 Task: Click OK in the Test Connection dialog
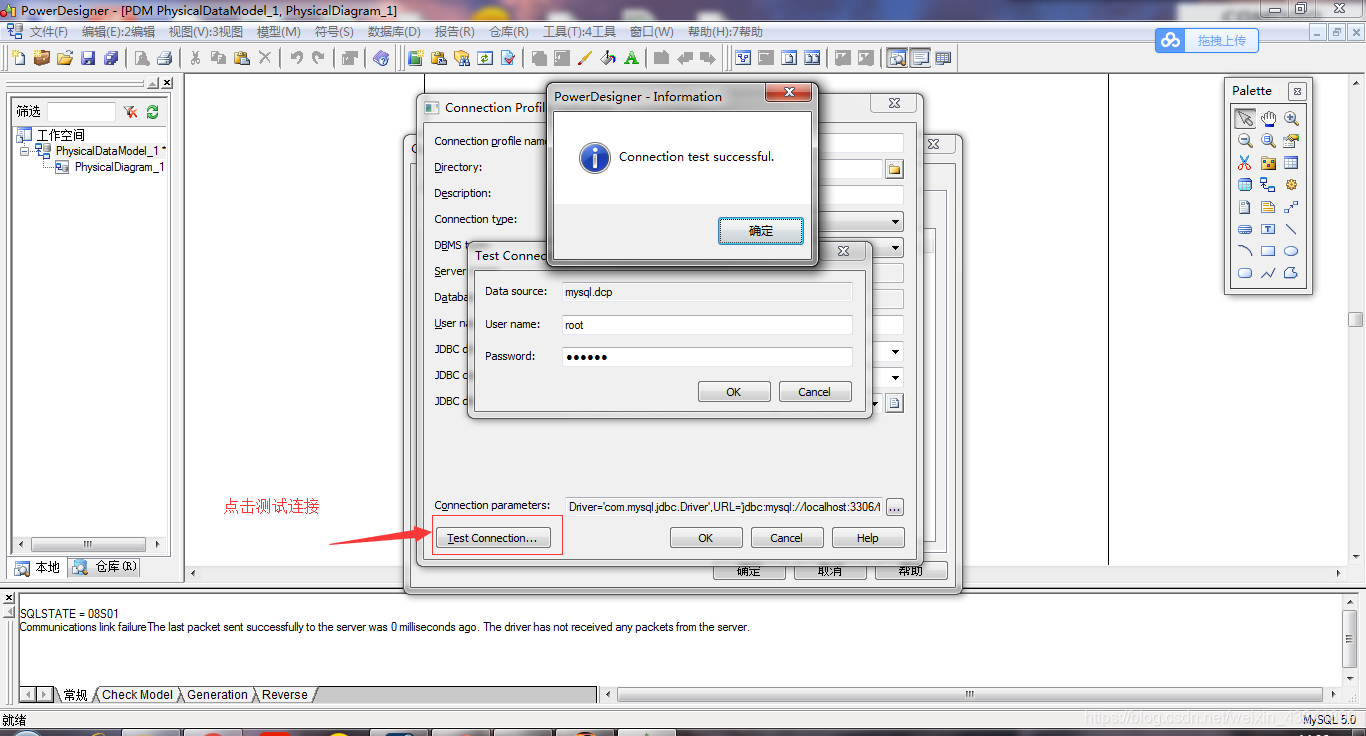[734, 392]
